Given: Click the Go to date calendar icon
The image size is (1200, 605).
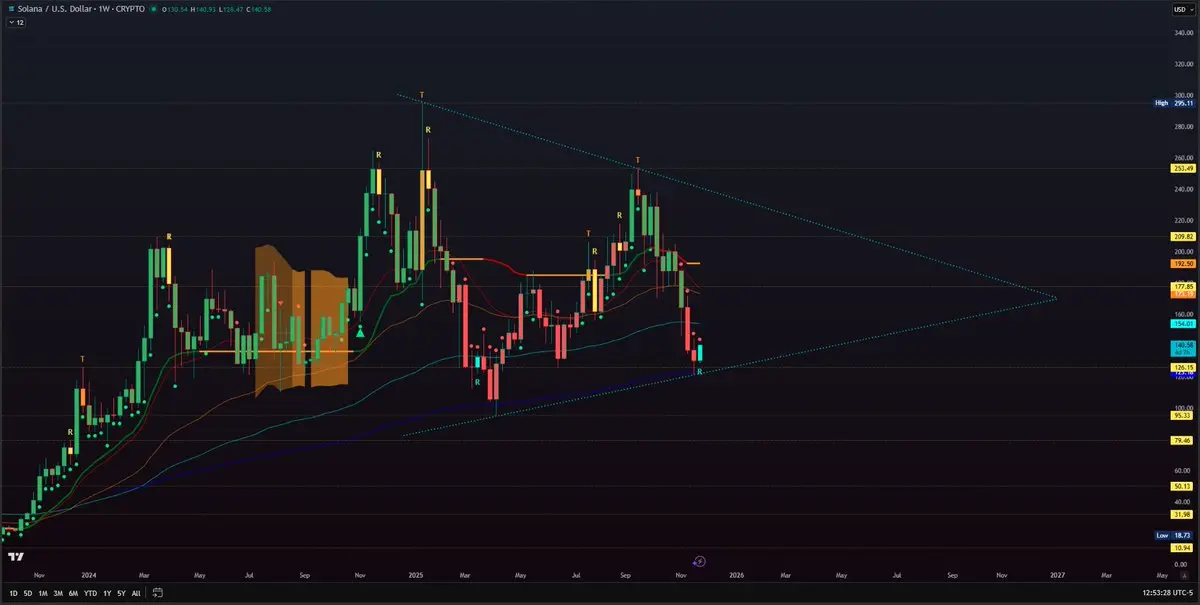Looking at the screenshot, I should click(x=160, y=593).
